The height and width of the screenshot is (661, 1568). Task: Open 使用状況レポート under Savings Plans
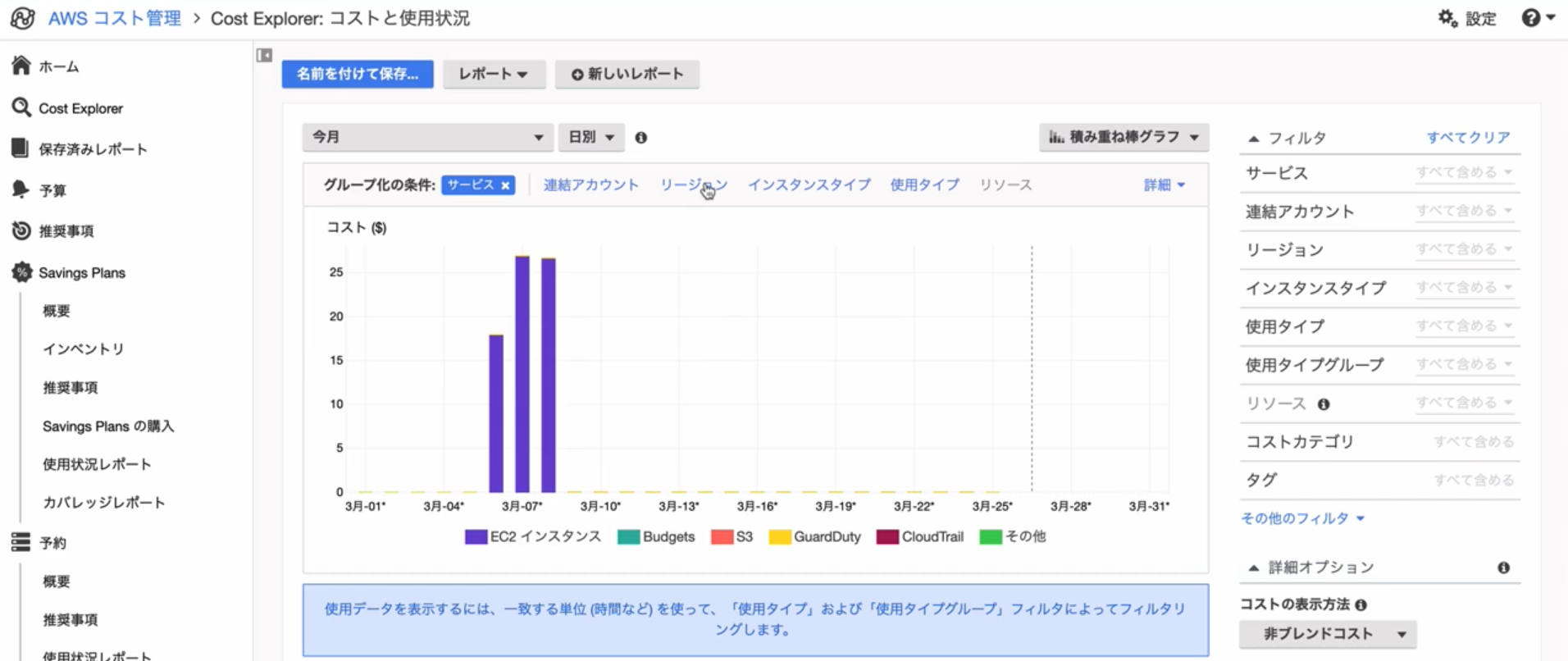[x=97, y=464]
